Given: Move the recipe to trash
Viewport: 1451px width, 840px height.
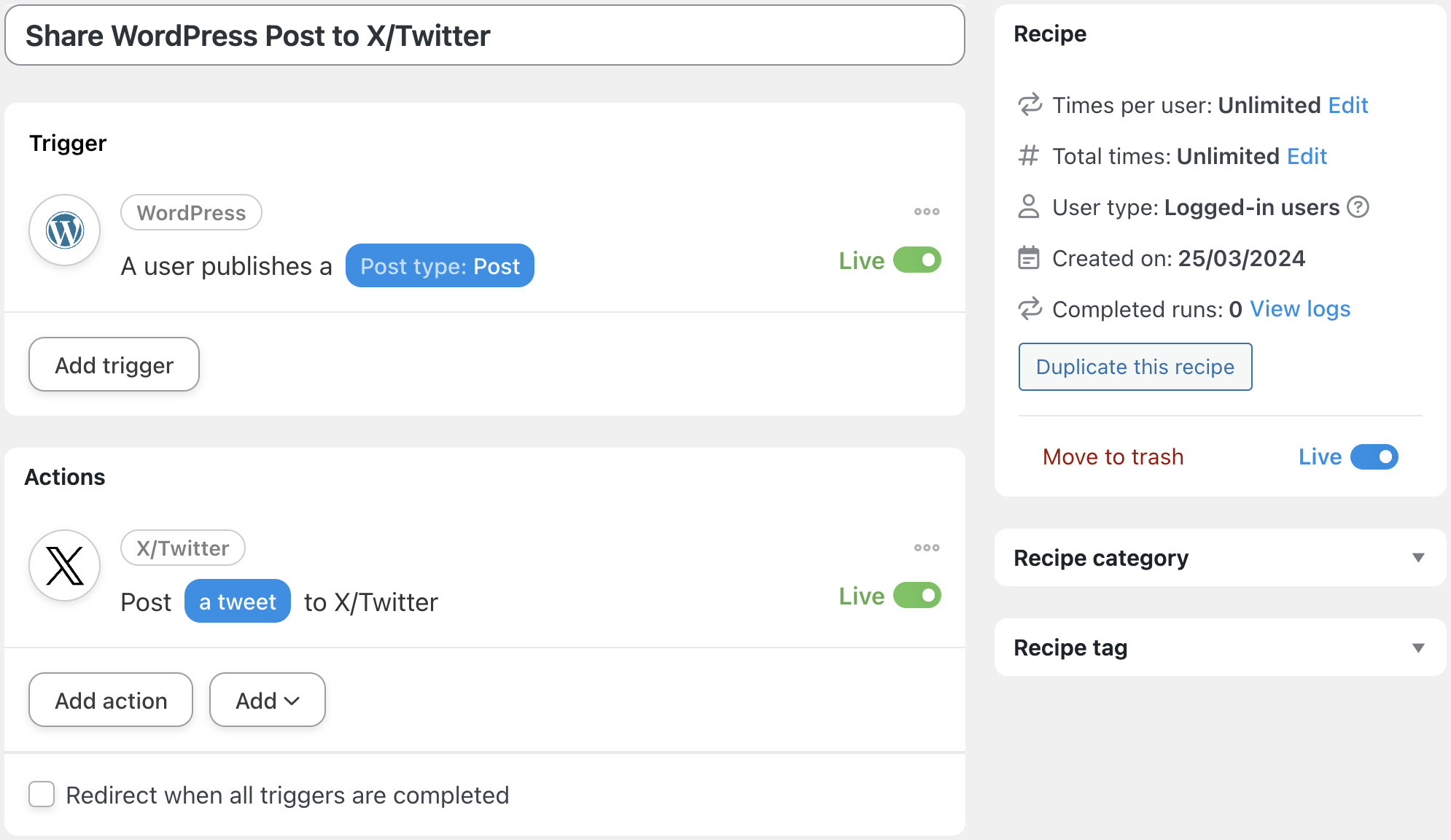Looking at the screenshot, I should (x=1113, y=457).
